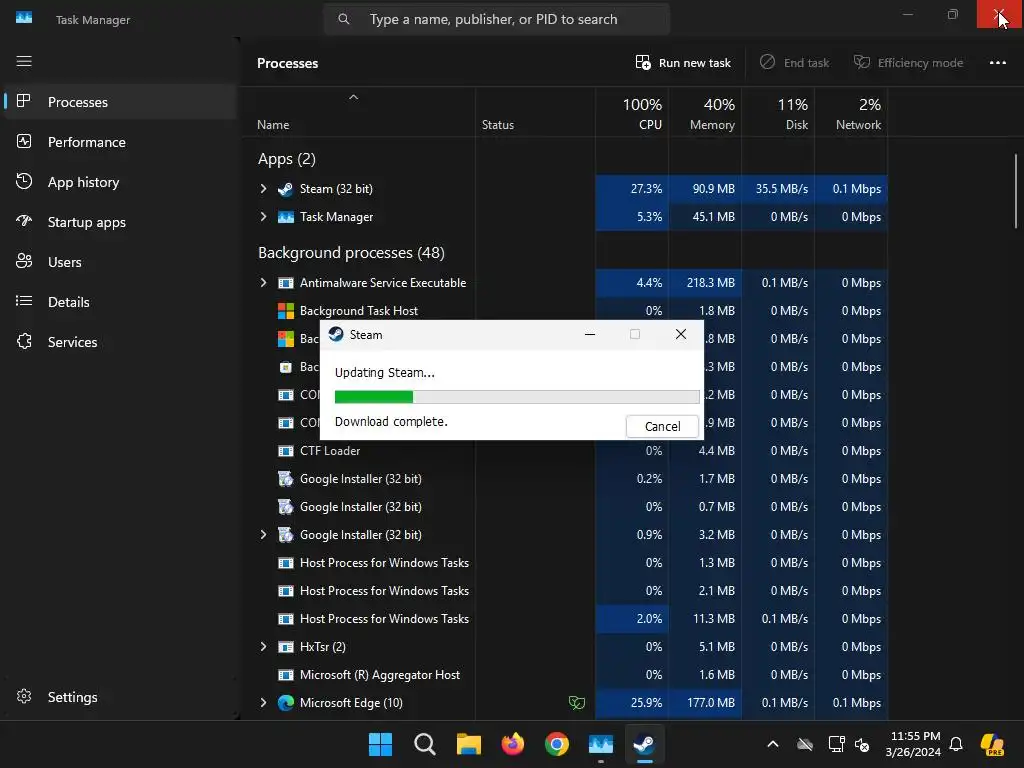Viewport: 1024px width, 768px height.
Task: Launch Firefox from the taskbar
Action: coord(513,744)
